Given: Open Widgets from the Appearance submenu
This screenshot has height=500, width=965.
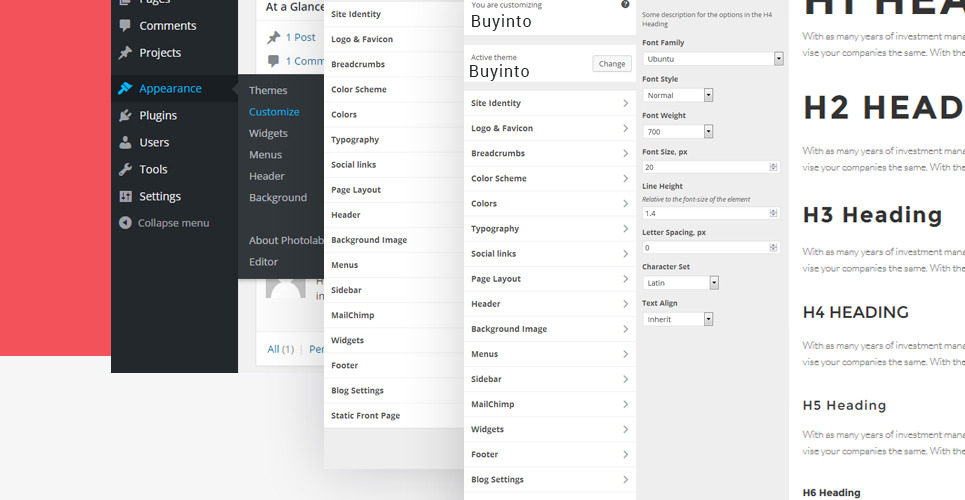Looking at the screenshot, I should click(268, 133).
